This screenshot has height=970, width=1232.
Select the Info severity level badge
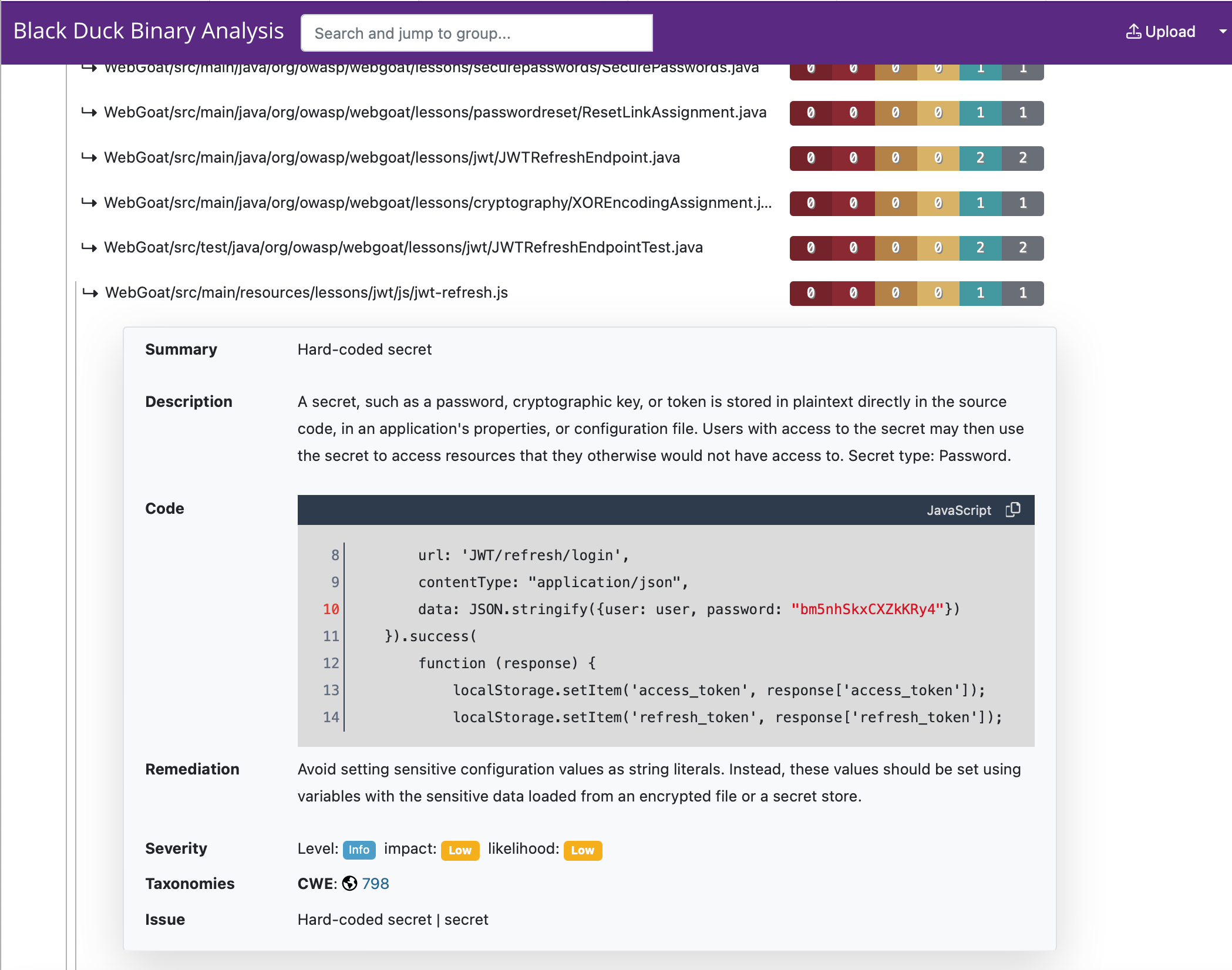[x=359, y=850]
